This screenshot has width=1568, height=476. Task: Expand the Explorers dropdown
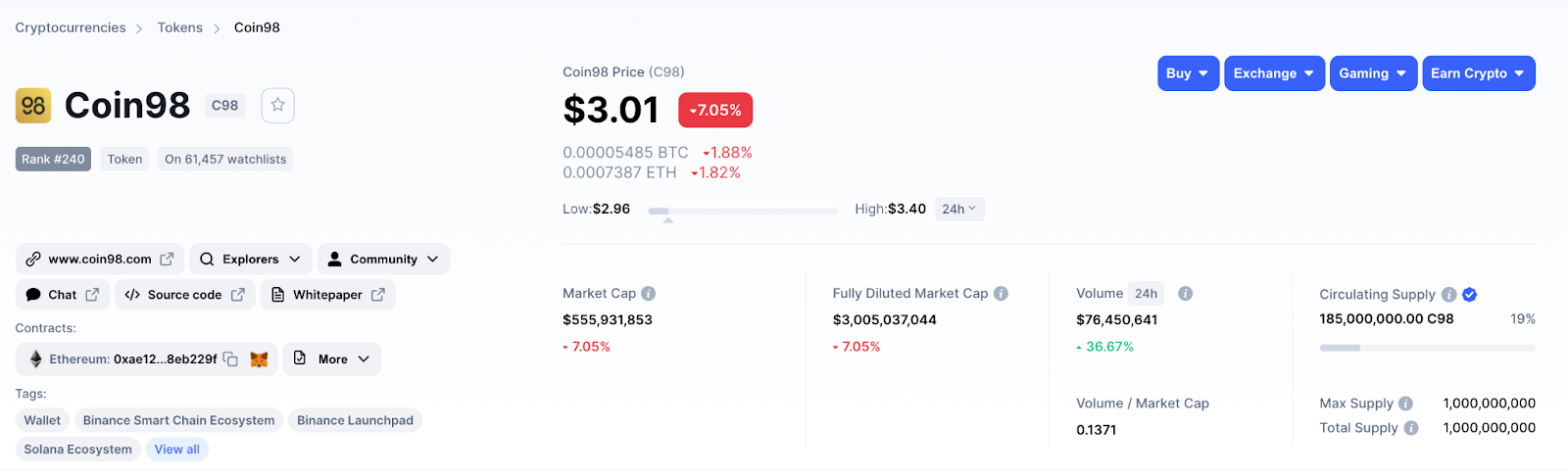pyautogui.click(x=251, y=260)
